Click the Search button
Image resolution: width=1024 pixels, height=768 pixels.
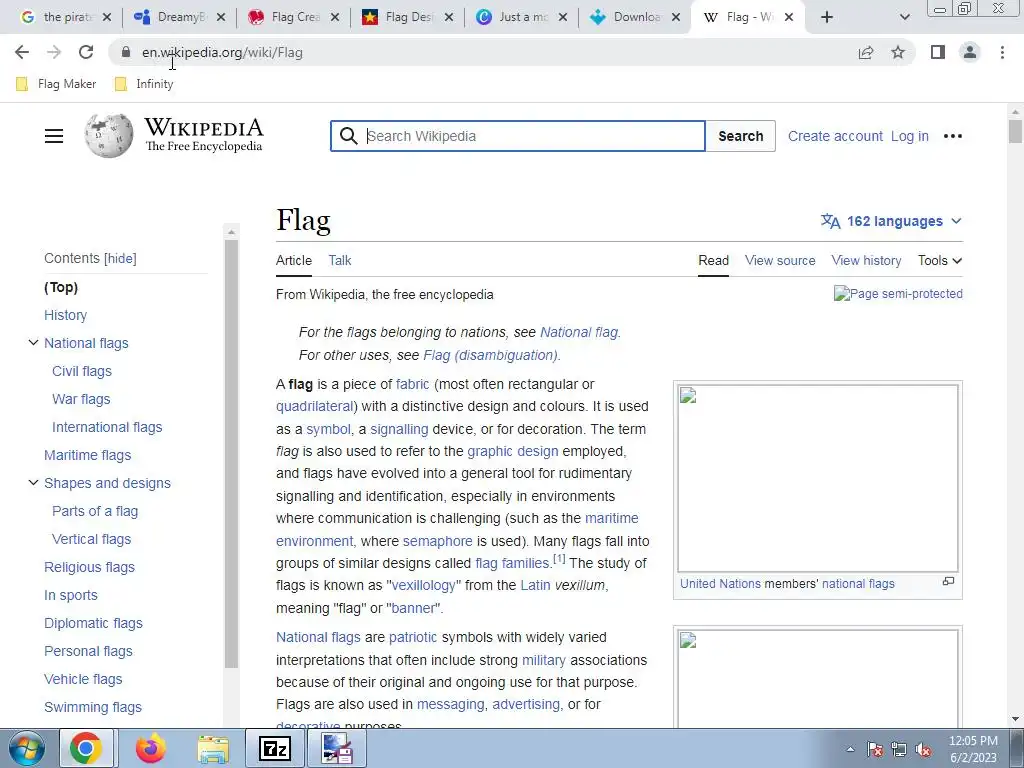click(x=741, y=136)
